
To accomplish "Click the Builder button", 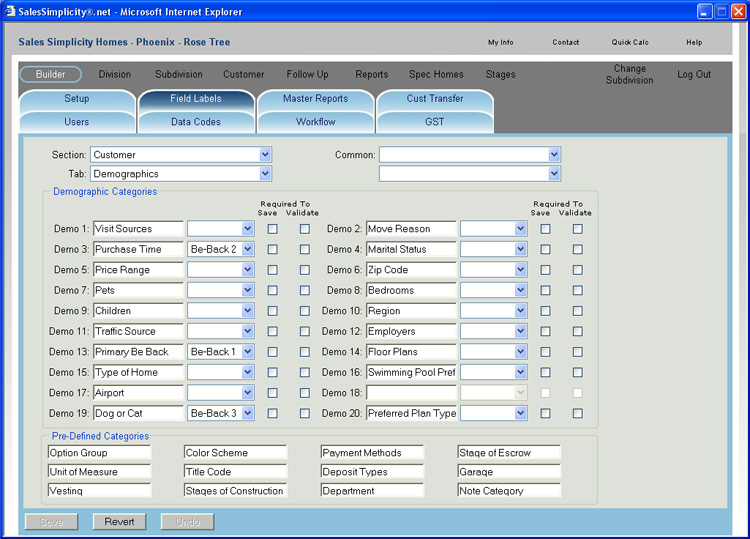I will point(50,75).
